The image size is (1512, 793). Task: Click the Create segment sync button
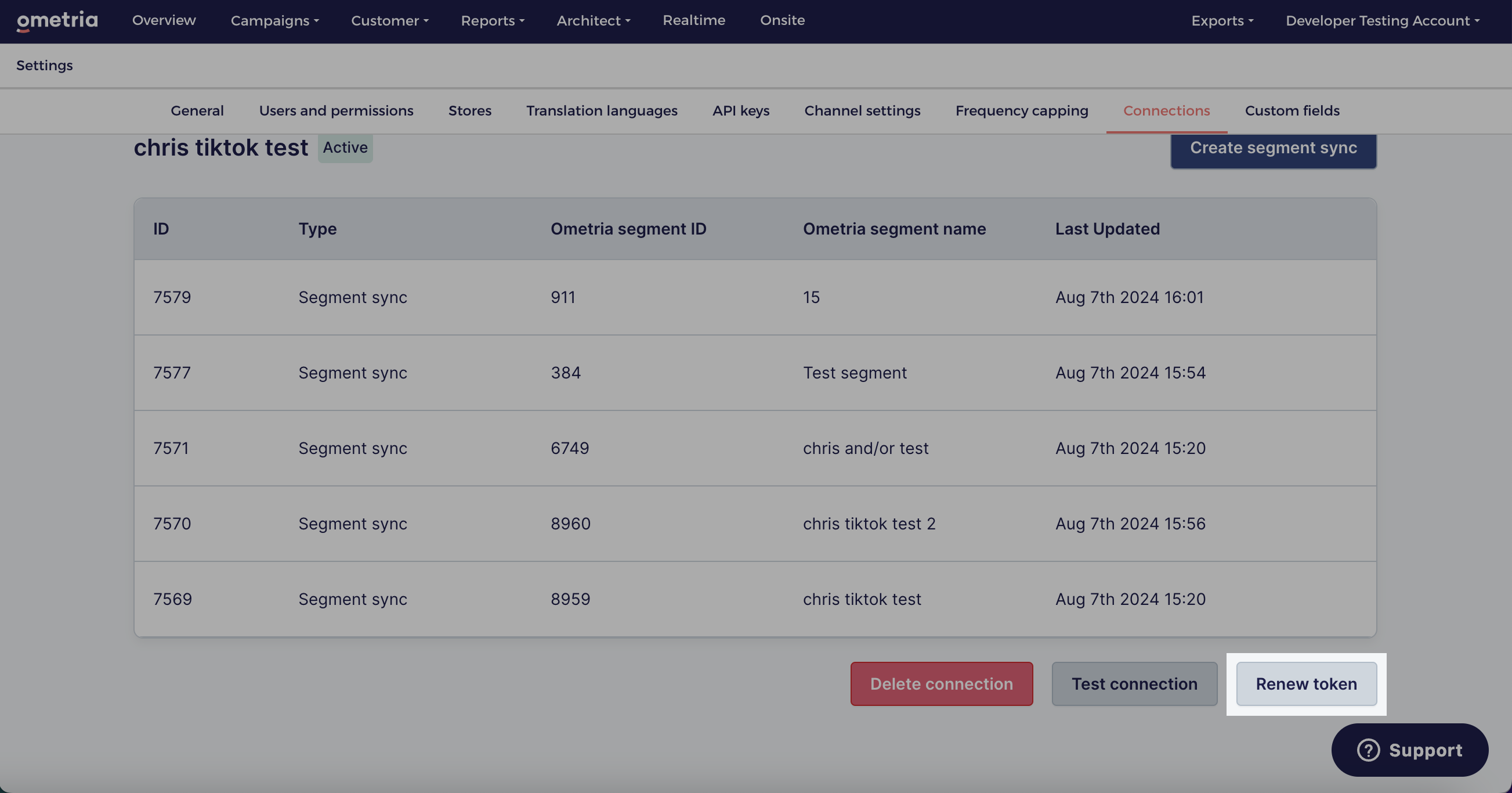tap(1273, 150)
